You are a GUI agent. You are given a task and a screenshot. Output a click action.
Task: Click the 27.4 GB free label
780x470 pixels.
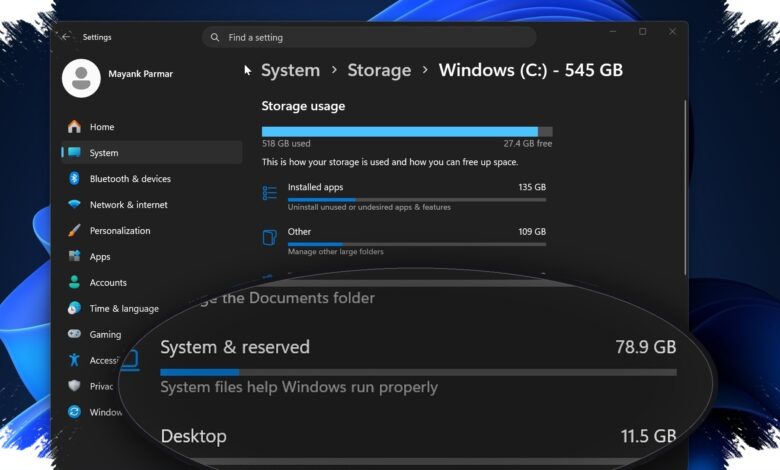(x=528, y=143)
